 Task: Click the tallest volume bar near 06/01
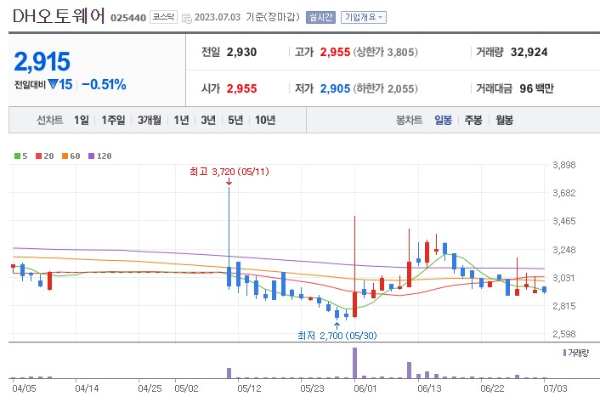pyautogui.click(x=355, y=363)
